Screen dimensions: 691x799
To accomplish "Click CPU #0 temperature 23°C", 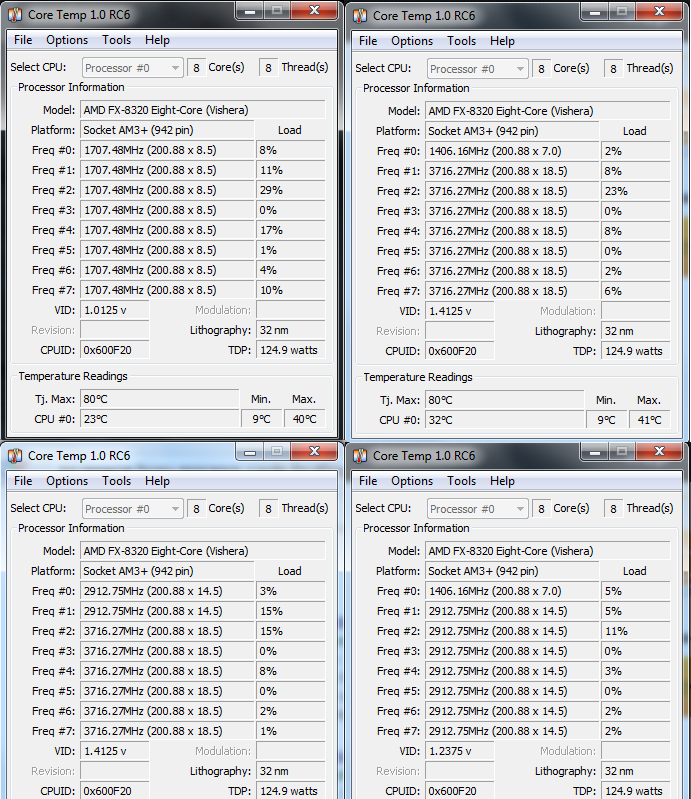I will coord(160,419).
